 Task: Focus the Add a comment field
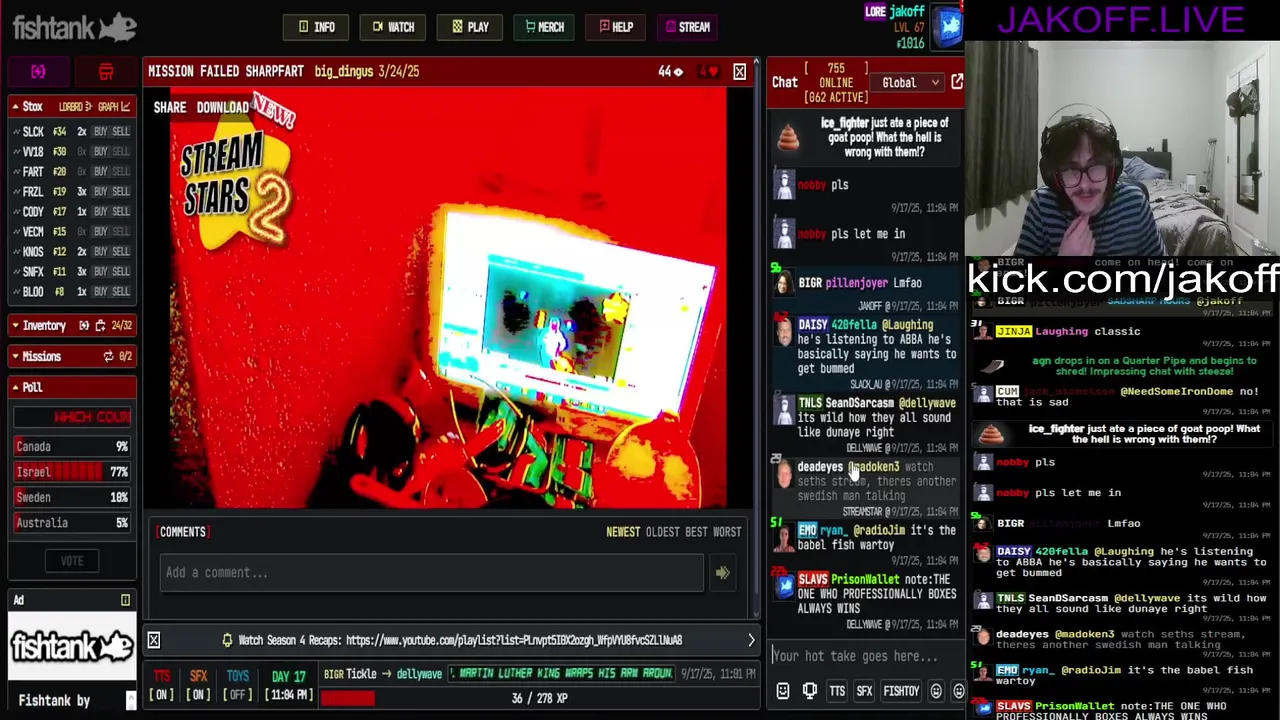tap(431, 573)
